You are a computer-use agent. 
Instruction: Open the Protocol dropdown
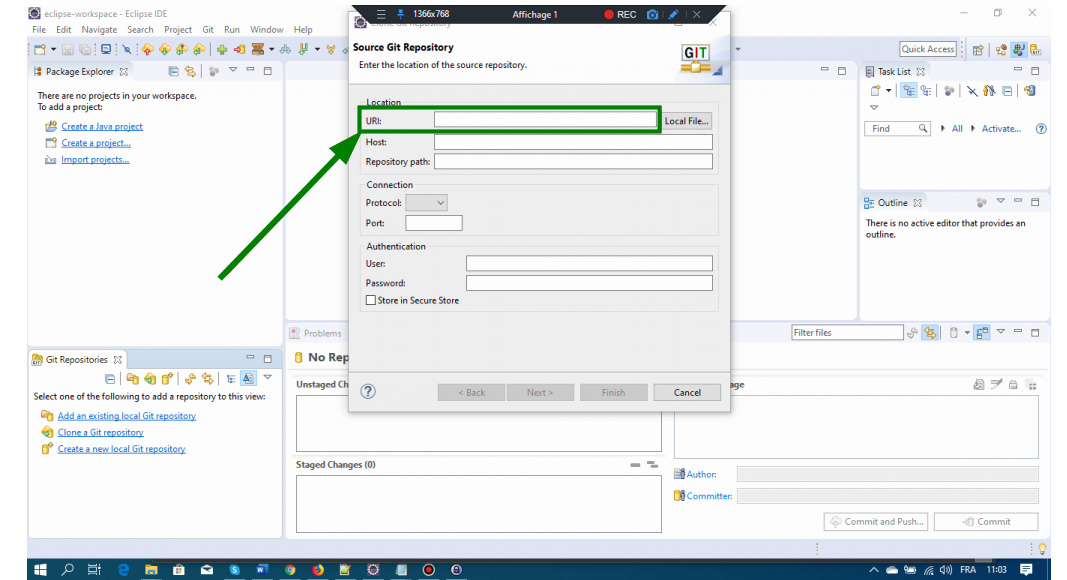(426, 203)
